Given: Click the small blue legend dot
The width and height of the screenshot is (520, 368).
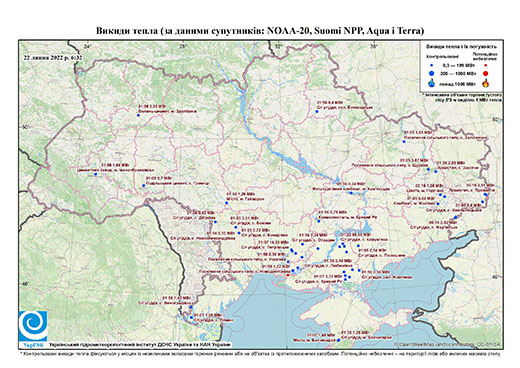Looking at the screenshot, I should pyautogui.click(x=432, y=66).
